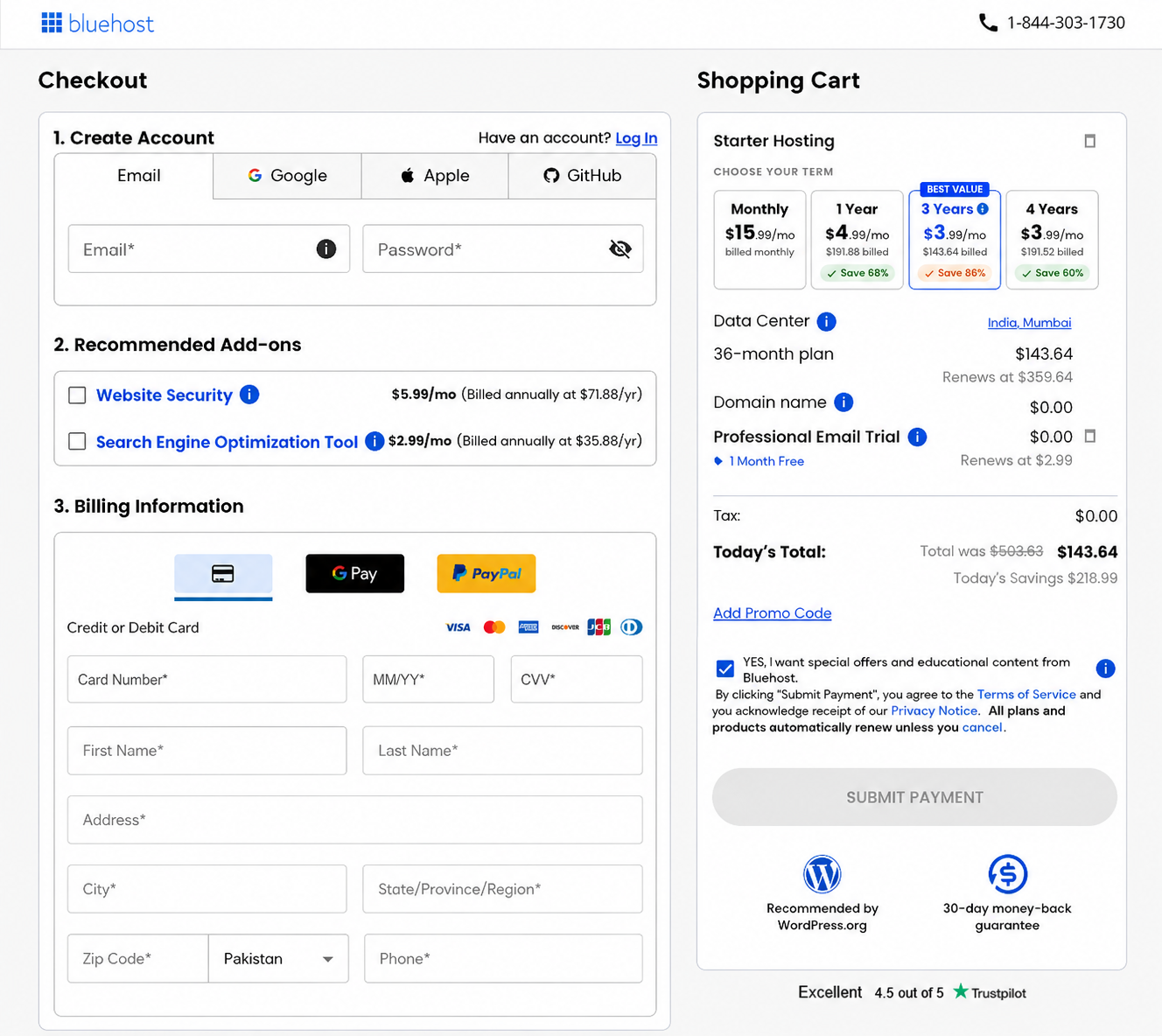Change data center via India, Mumbai link
The image size is (1162, 1036).
tap(1029, 323)
